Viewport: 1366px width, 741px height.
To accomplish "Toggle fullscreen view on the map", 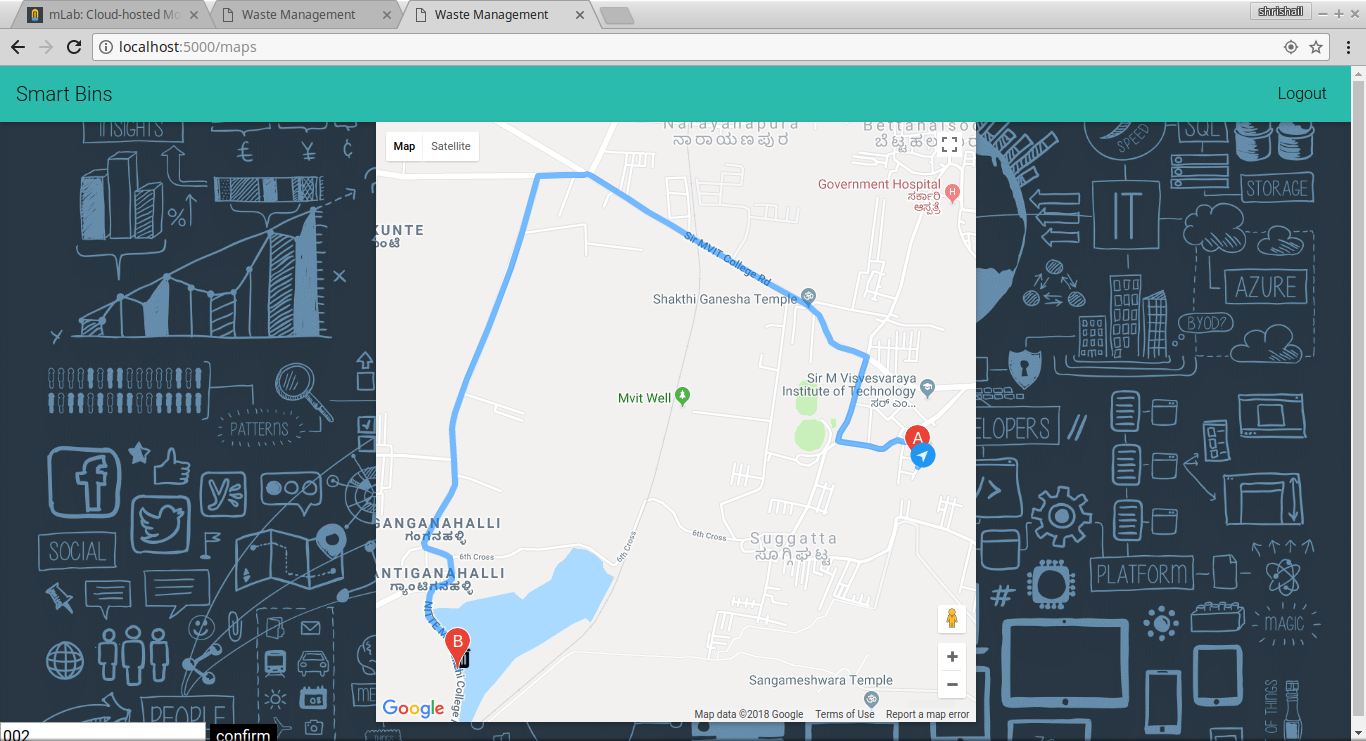I will 950,145.
